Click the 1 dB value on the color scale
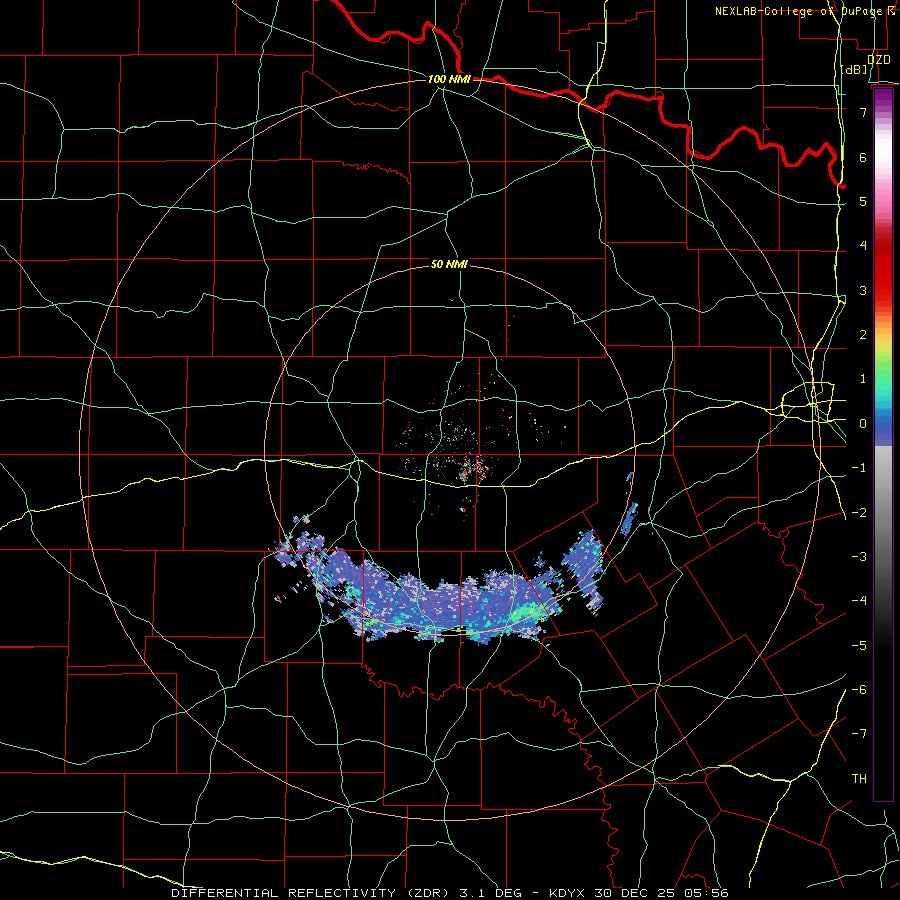The height and width of the screenshot is (900, 900). click(863, 379)
